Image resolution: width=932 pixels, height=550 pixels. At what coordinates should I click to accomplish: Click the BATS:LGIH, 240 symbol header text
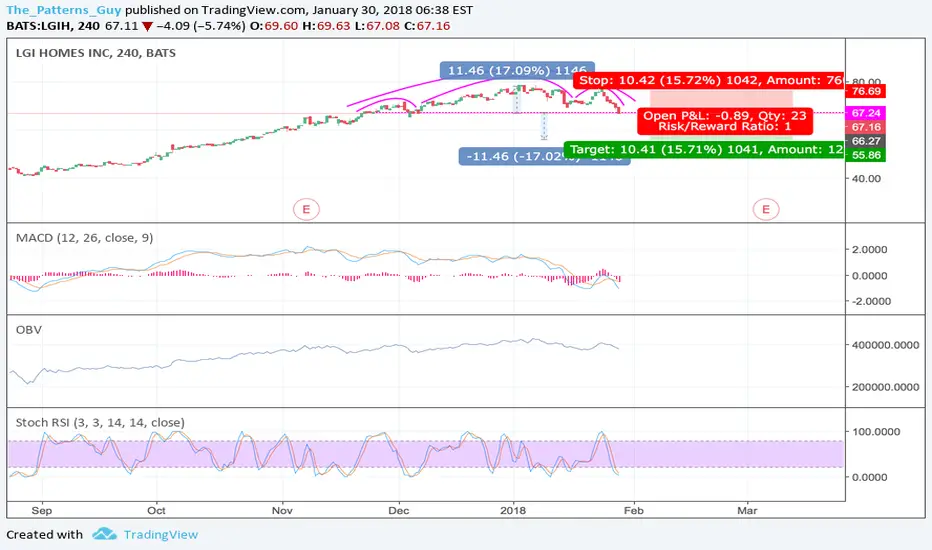[53, 26]
